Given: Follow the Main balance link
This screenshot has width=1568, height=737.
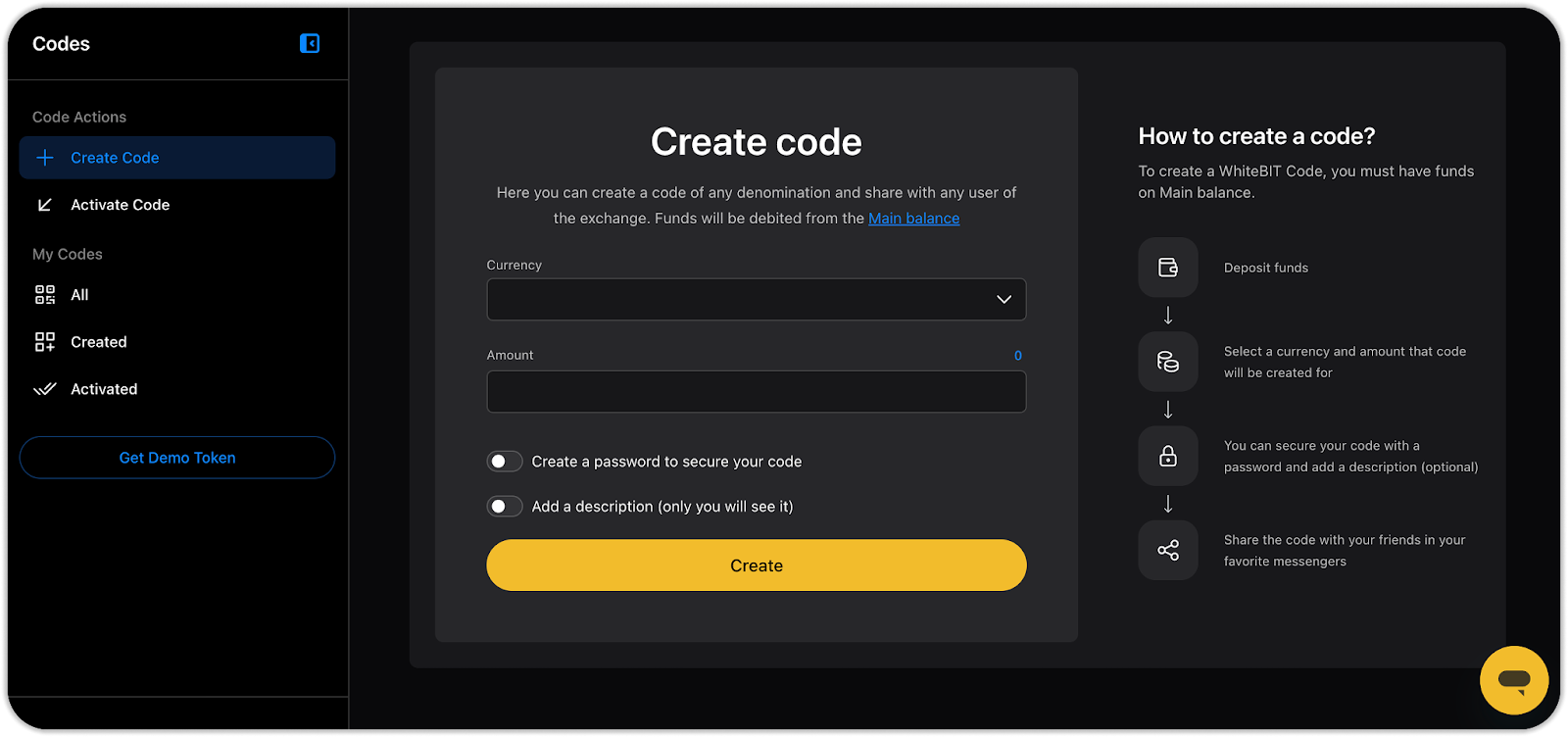Looking at the screenshot, I should (913, 219).
